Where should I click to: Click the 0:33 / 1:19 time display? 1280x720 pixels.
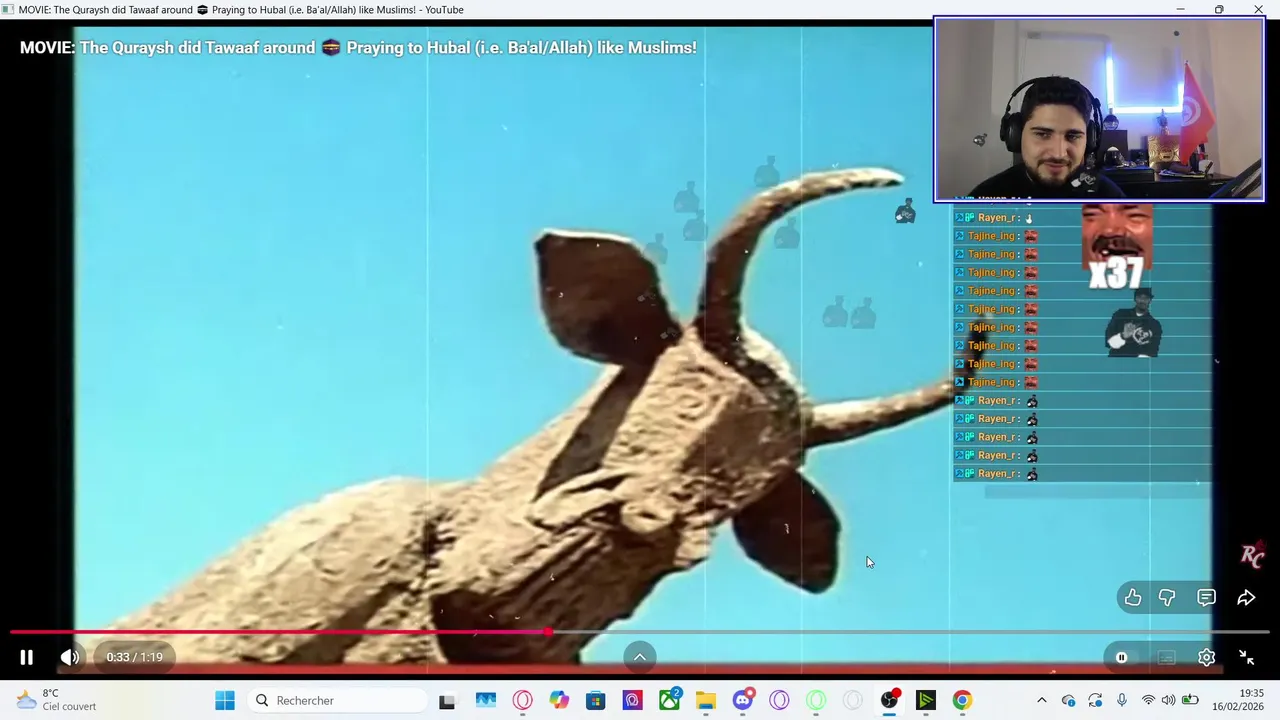pos(134,657)
